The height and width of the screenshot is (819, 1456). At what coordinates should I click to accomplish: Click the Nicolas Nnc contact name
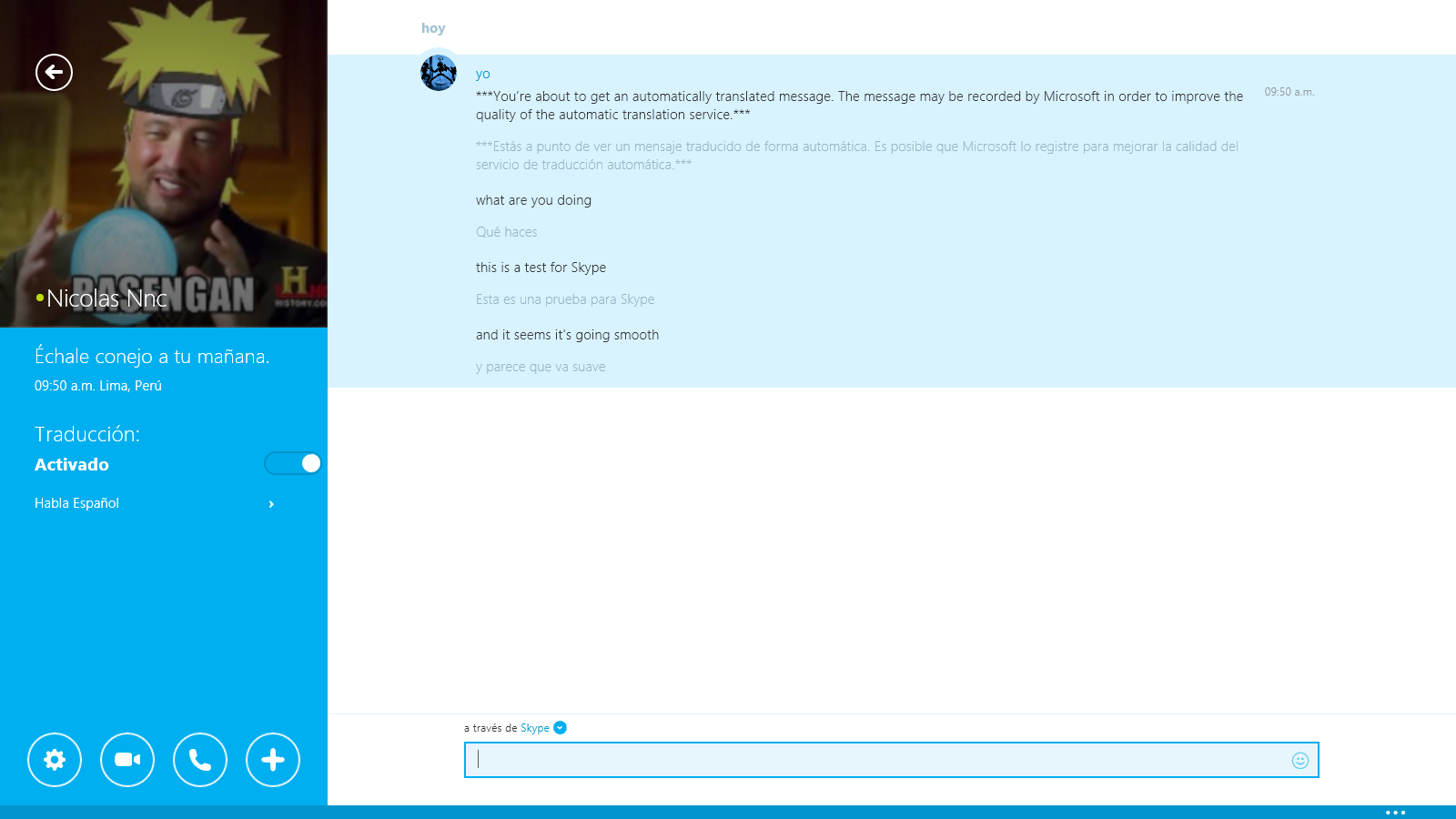coord(106,298)
